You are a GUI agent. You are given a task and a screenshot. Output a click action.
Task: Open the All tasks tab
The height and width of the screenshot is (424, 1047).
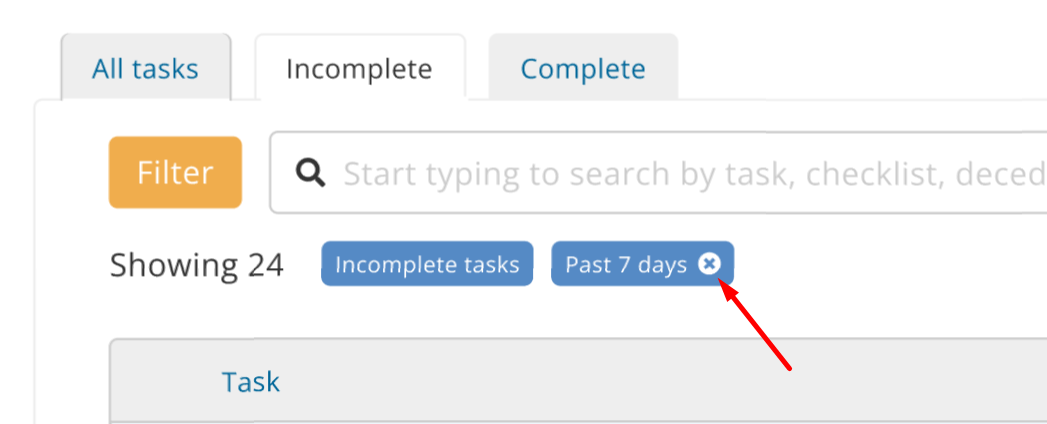(146, 69)
